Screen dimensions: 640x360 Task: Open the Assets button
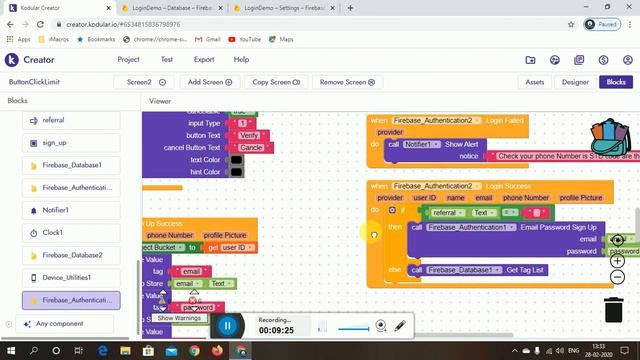535,82
